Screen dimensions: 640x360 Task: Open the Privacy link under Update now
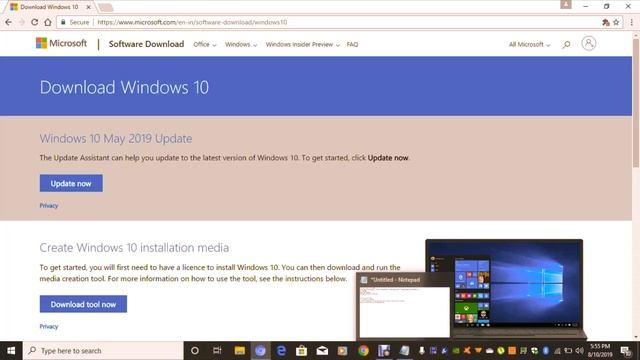(x=49, y=206)
